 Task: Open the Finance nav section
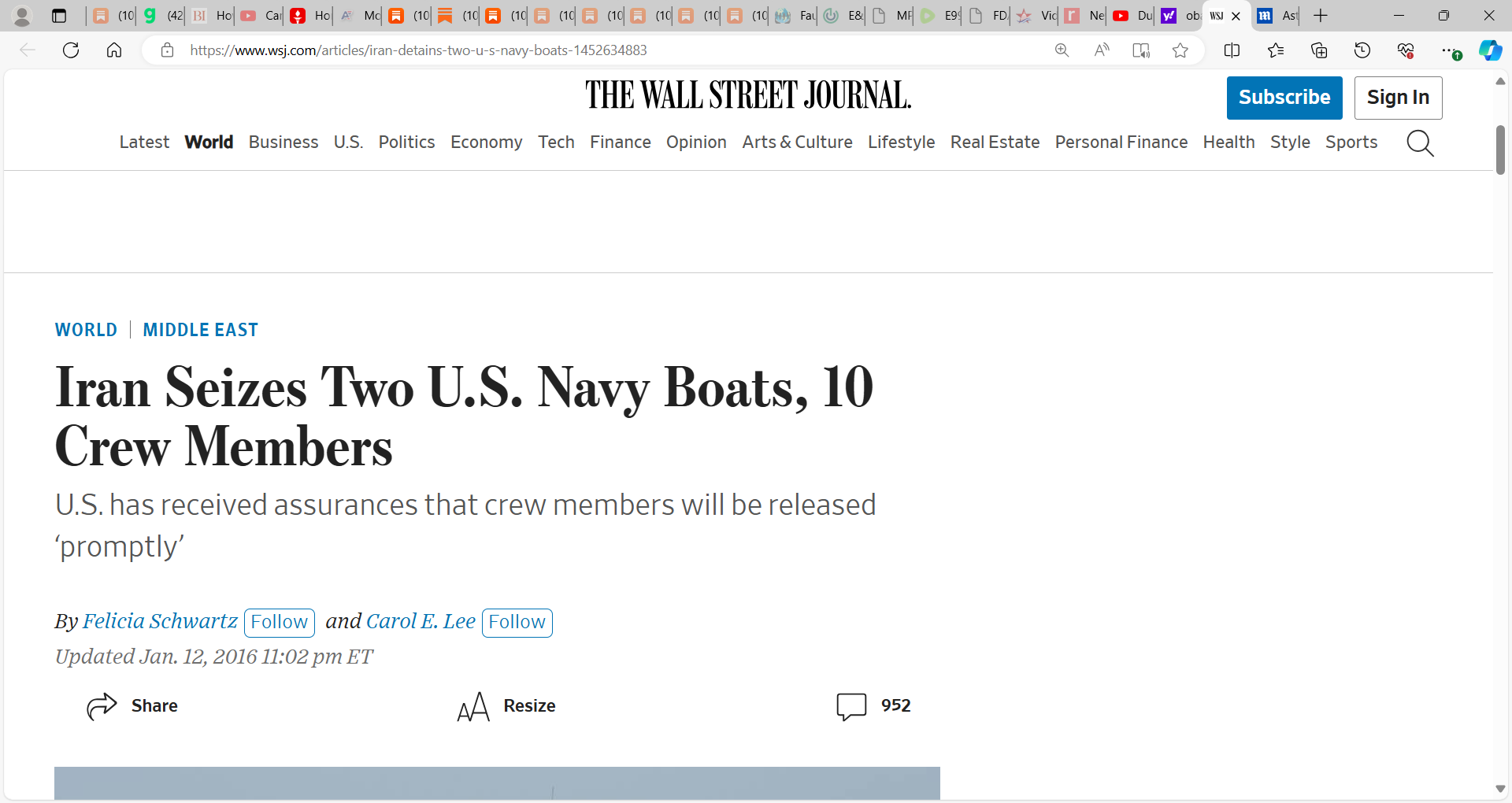click(x=621, y=142)
